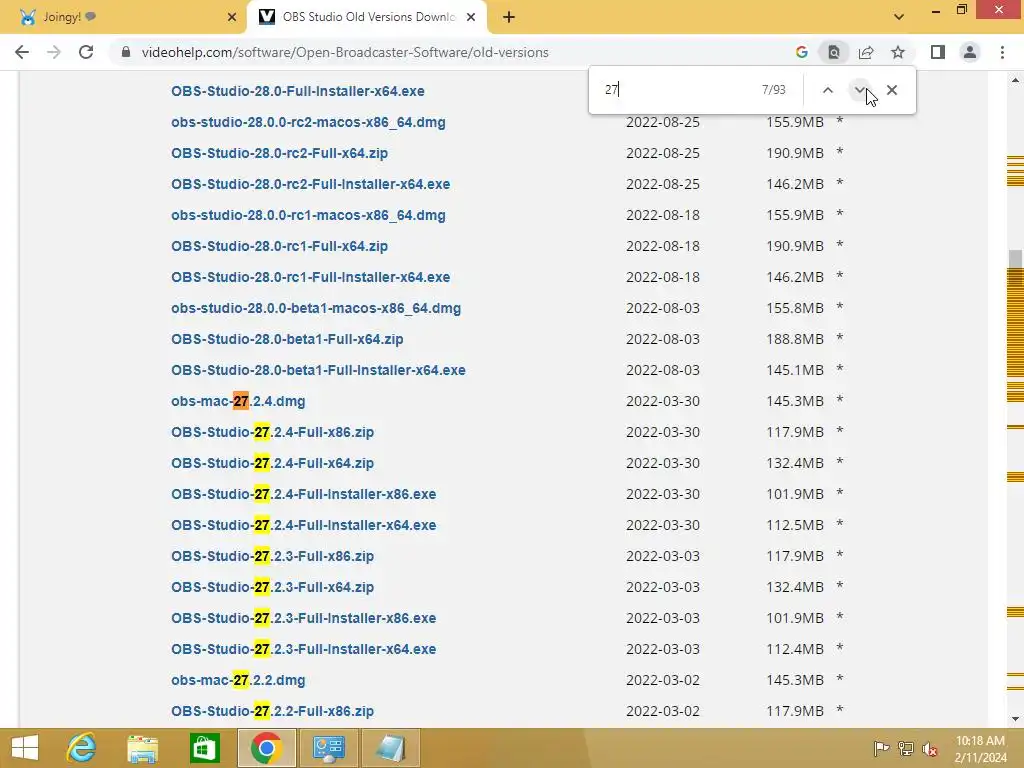
Task: Download OBS-Studio-28.0-rc1-Full-x64.zip
Action: click(280, 246)
